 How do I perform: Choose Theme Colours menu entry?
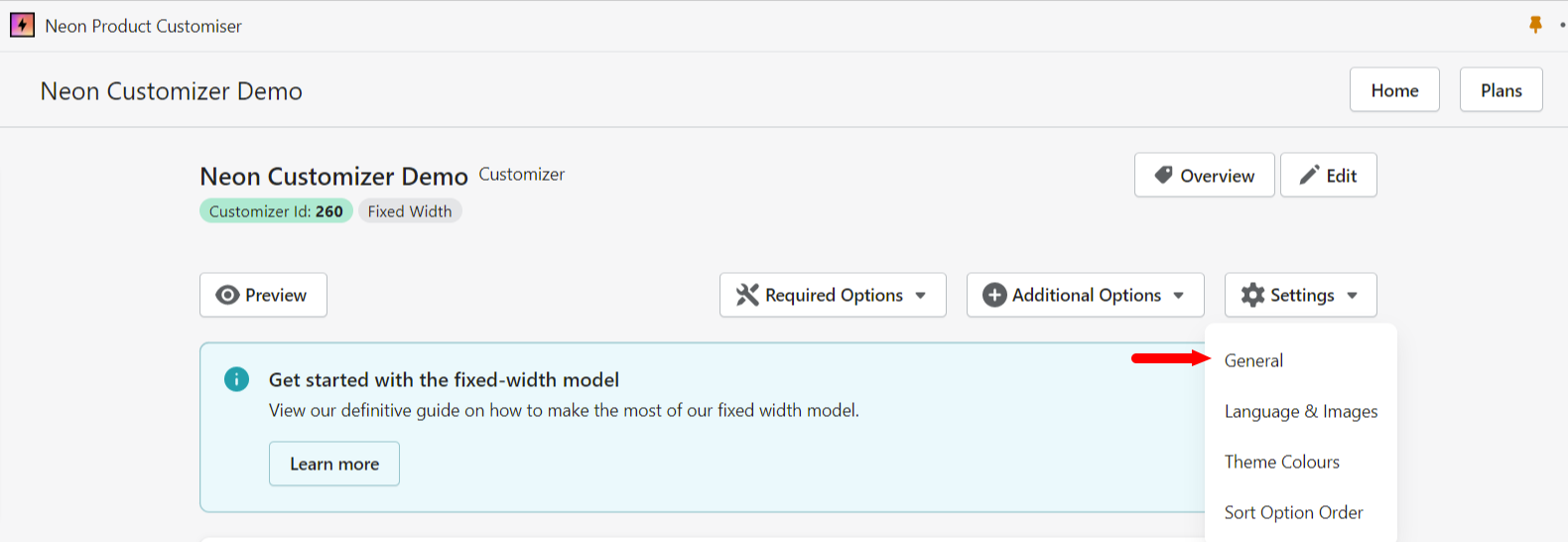click(1281, 462)
